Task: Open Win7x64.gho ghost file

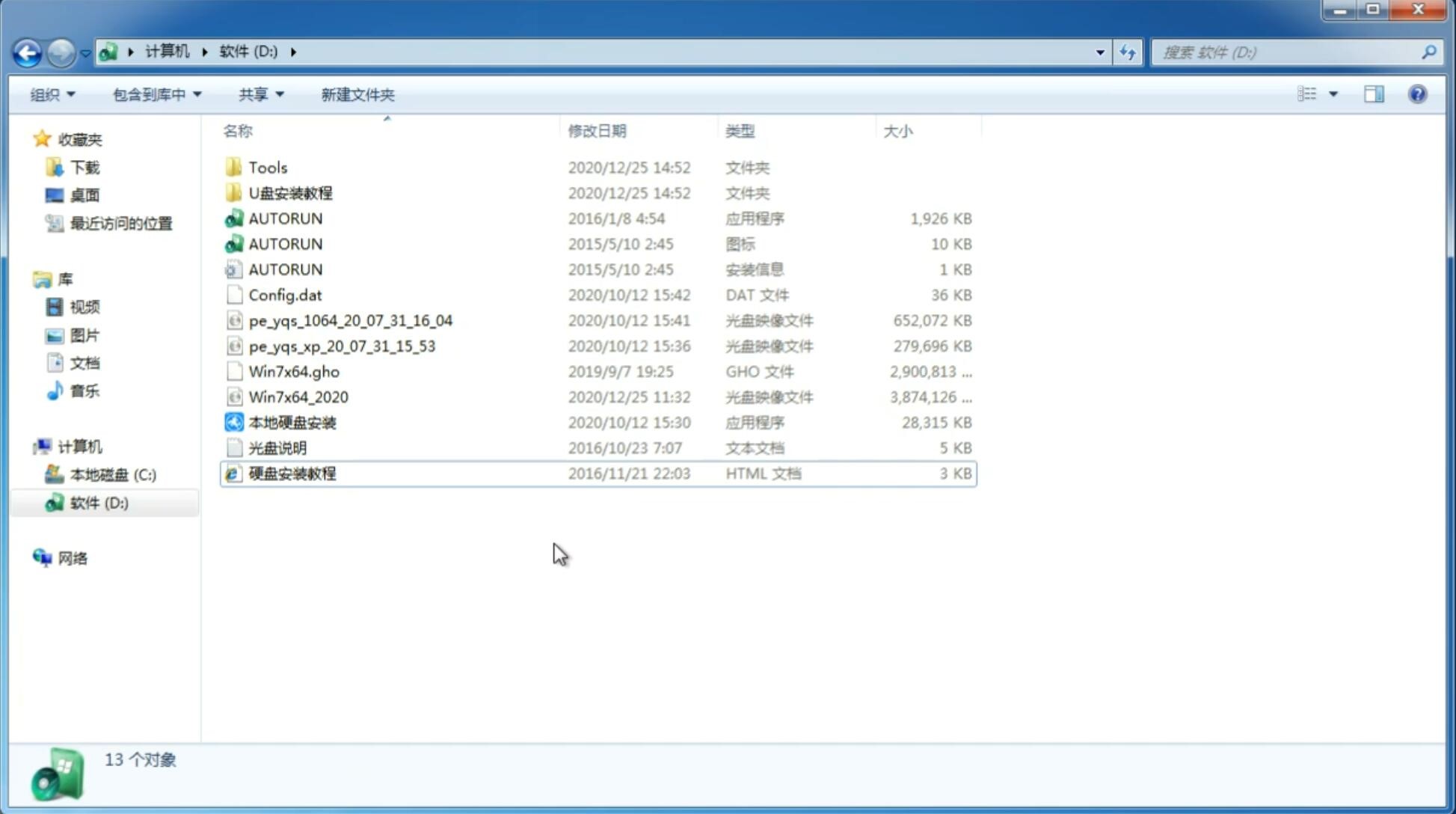Action: 293,371
